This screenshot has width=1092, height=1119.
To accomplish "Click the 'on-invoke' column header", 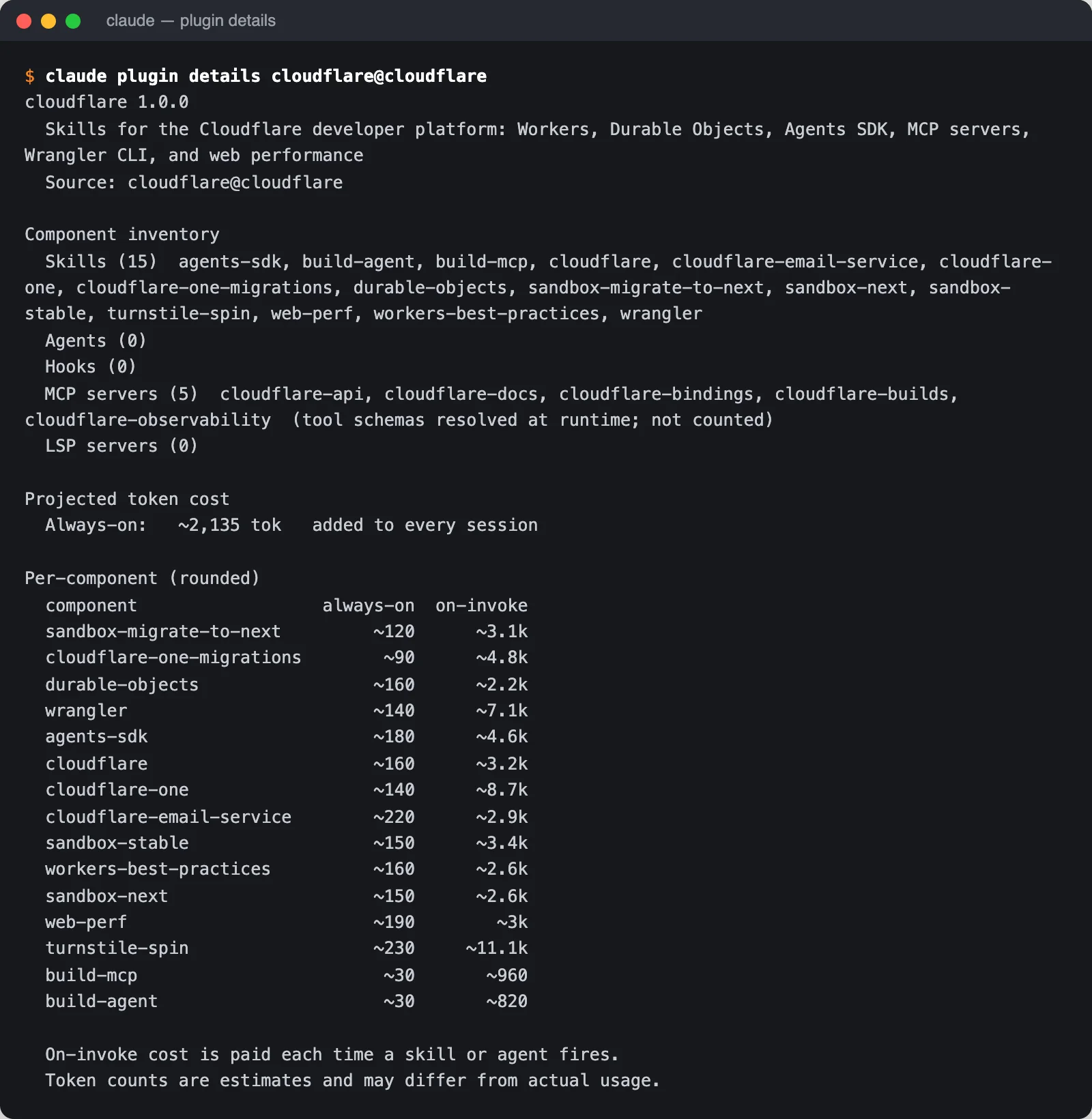I will (x=482, y=606).
